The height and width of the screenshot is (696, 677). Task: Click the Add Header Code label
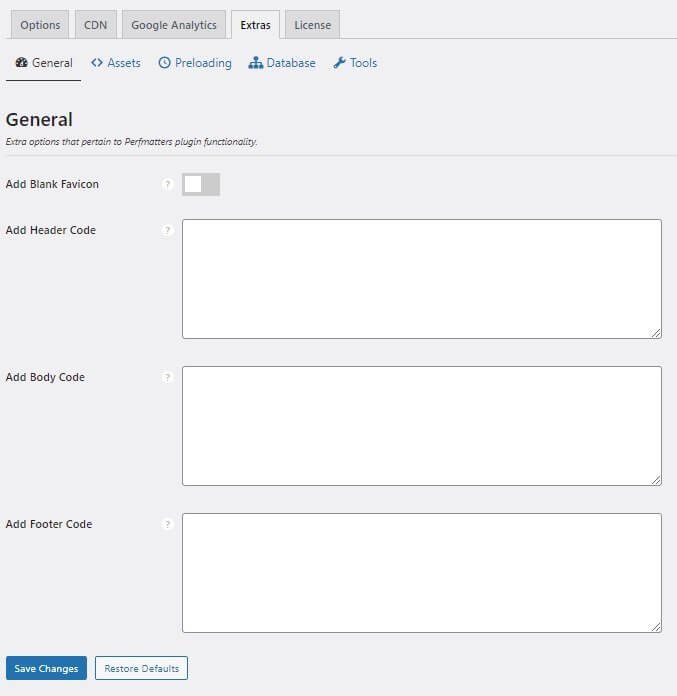pos(51,230)
